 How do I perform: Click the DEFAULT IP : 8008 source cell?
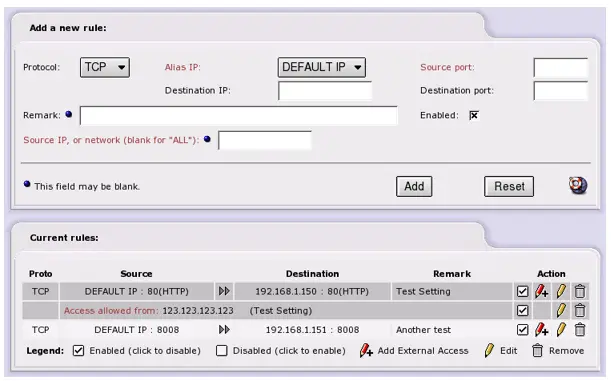coord(136,330)
